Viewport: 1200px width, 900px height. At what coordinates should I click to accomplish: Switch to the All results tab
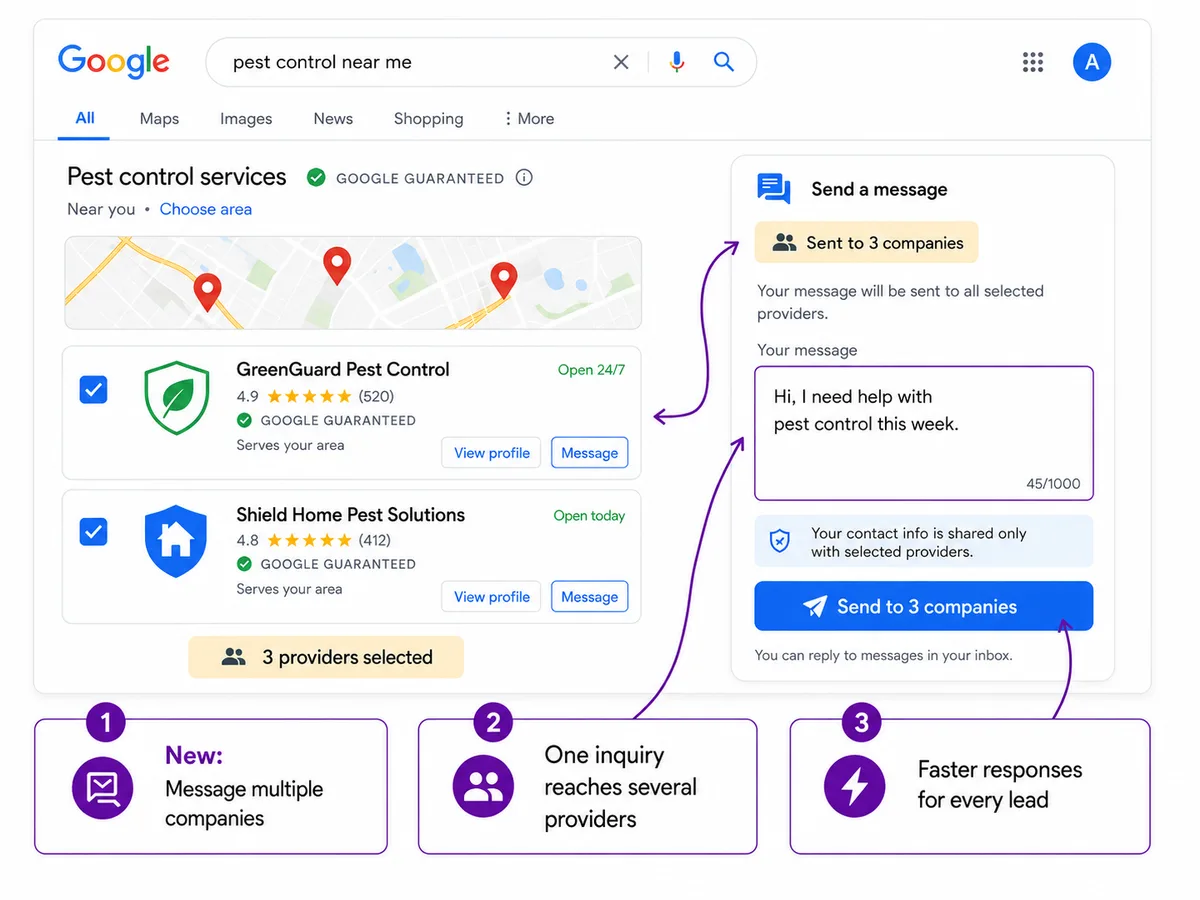click(x=85, y=118)
